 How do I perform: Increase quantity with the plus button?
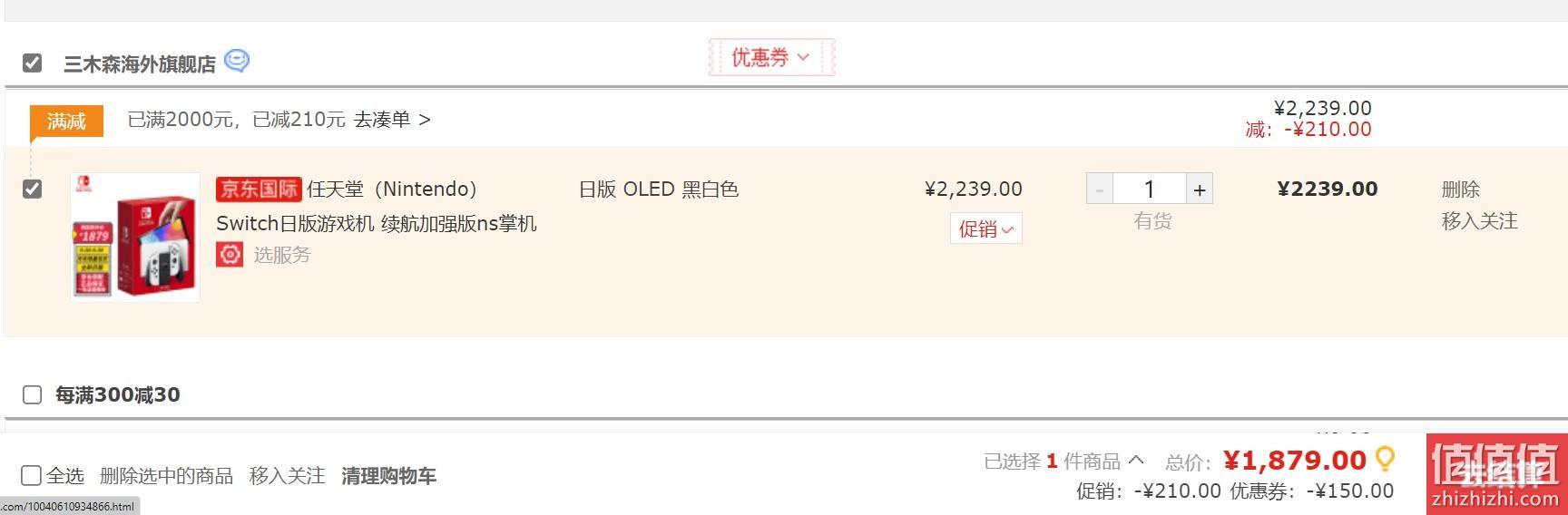1200,189
